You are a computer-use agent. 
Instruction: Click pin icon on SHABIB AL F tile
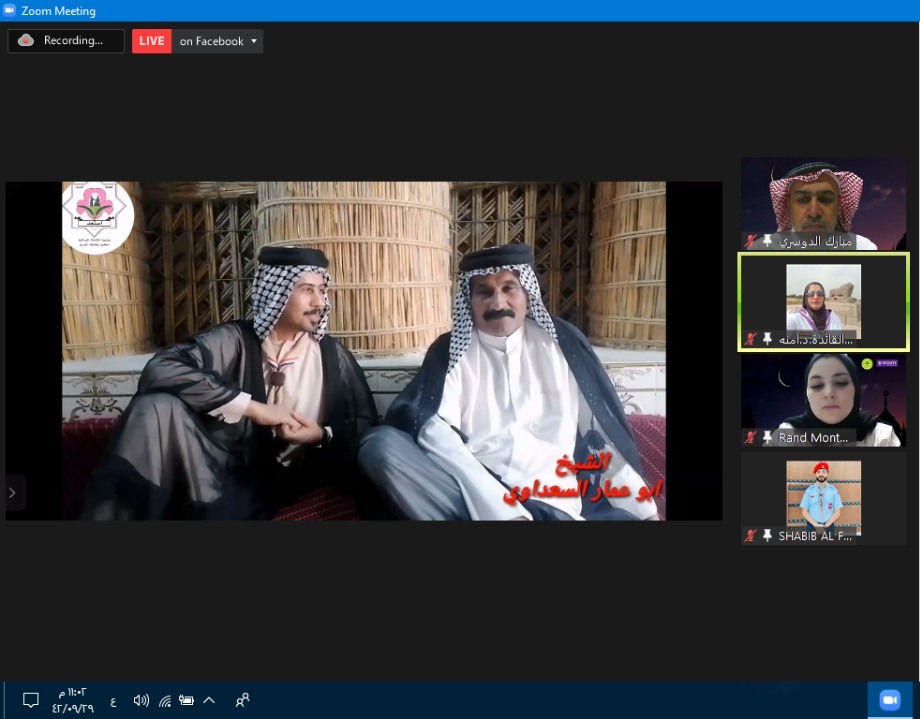click(767, 536)
